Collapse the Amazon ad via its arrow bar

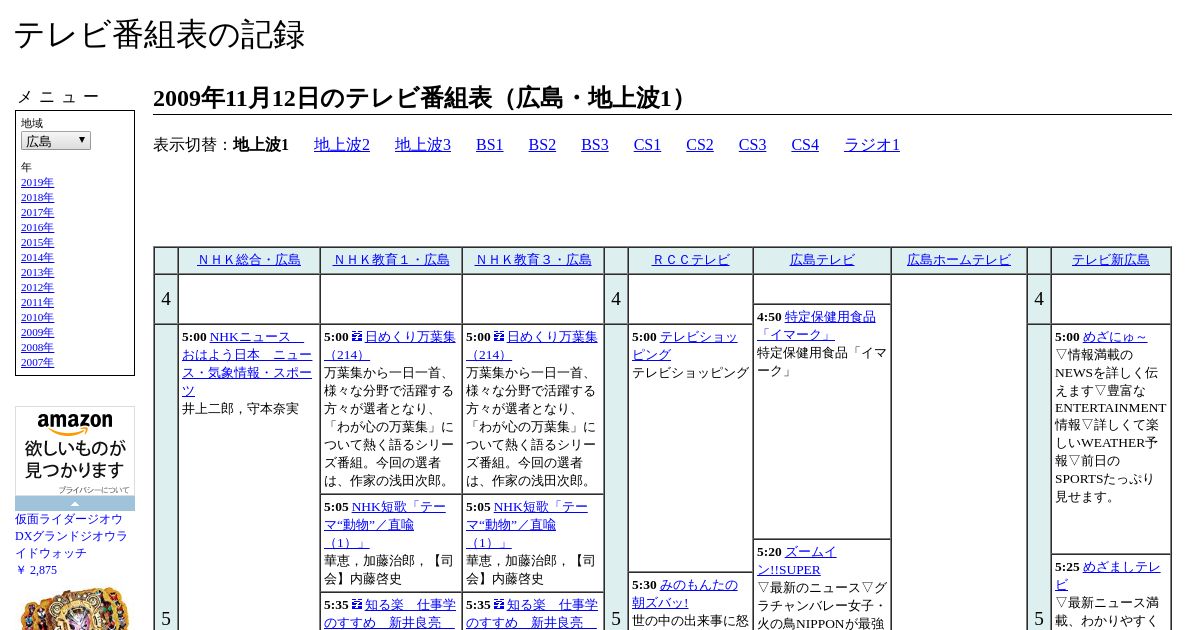point(75,504)
